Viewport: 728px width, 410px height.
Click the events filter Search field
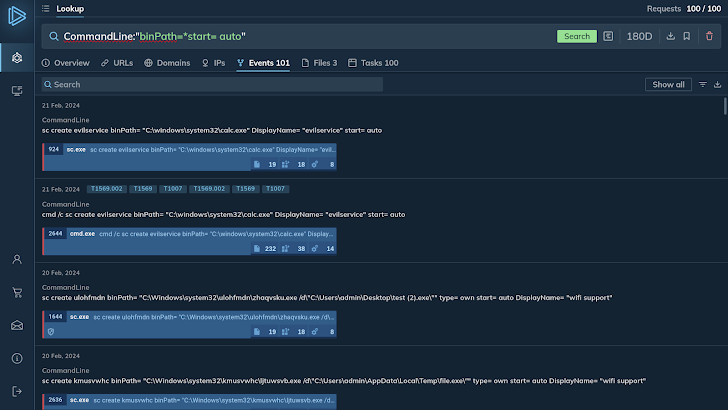coord(212,85)
